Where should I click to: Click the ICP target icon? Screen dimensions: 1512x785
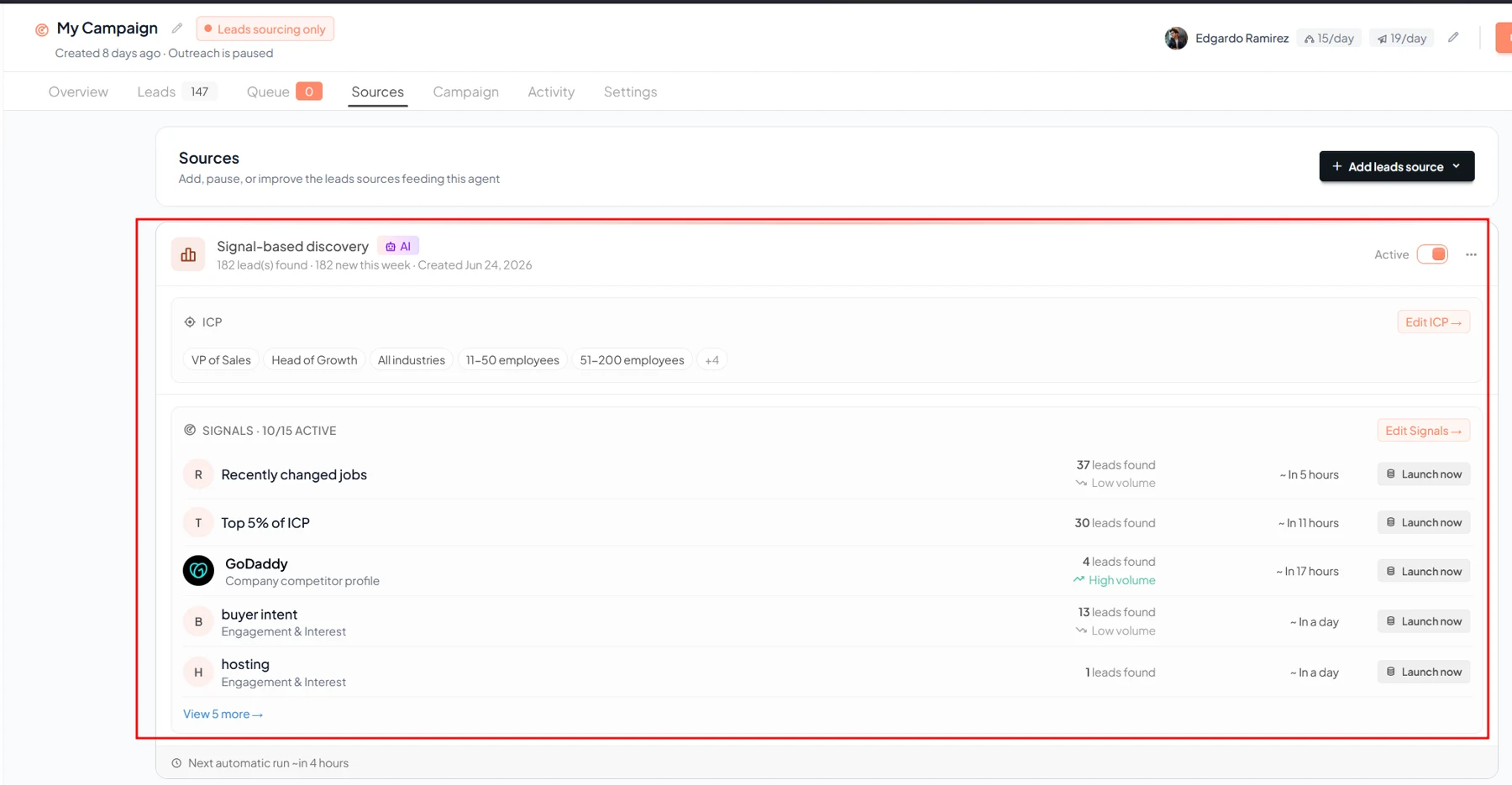coord(190,322)
